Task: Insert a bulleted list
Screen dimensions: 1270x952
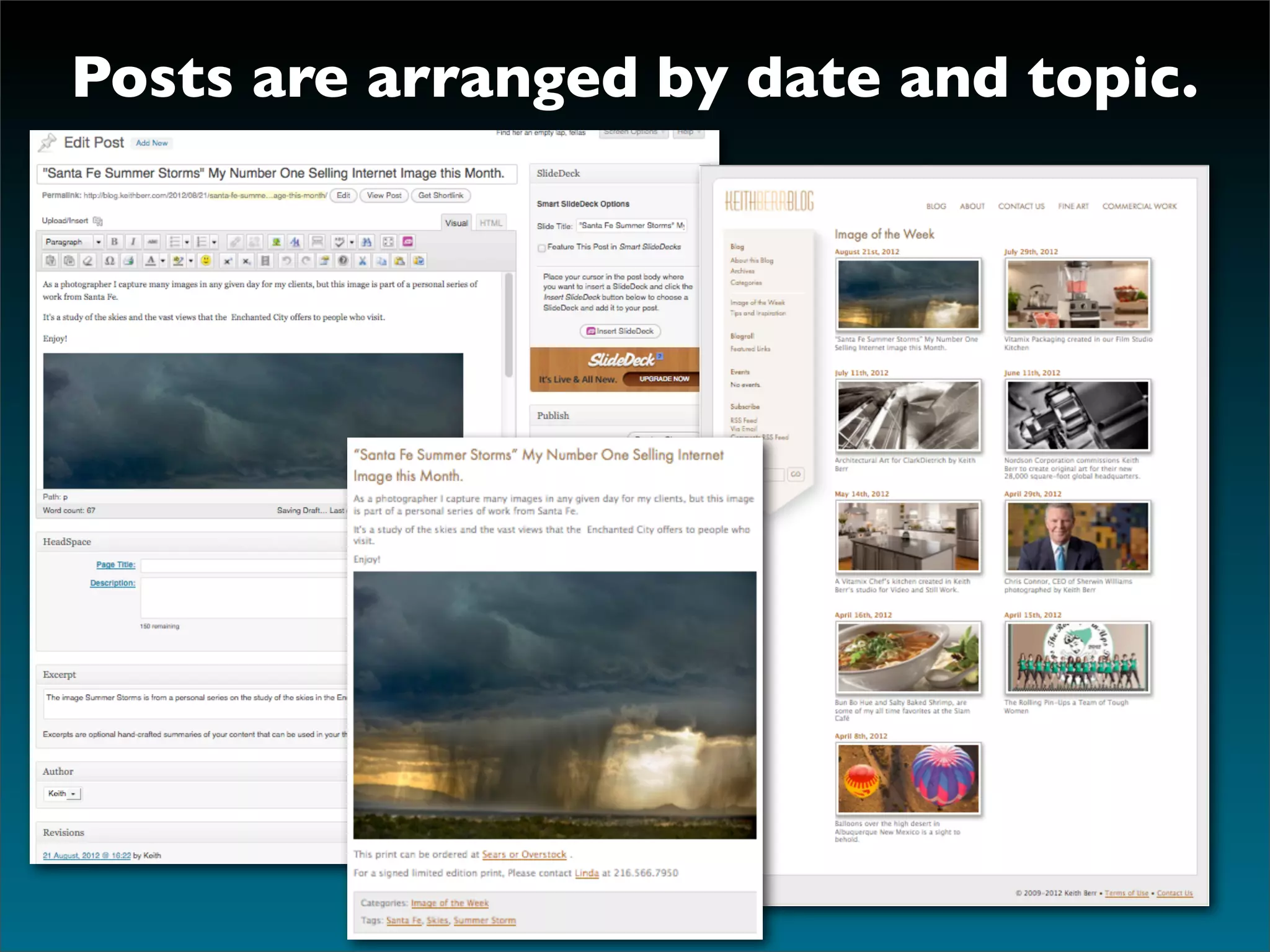Action: point(175,242)
